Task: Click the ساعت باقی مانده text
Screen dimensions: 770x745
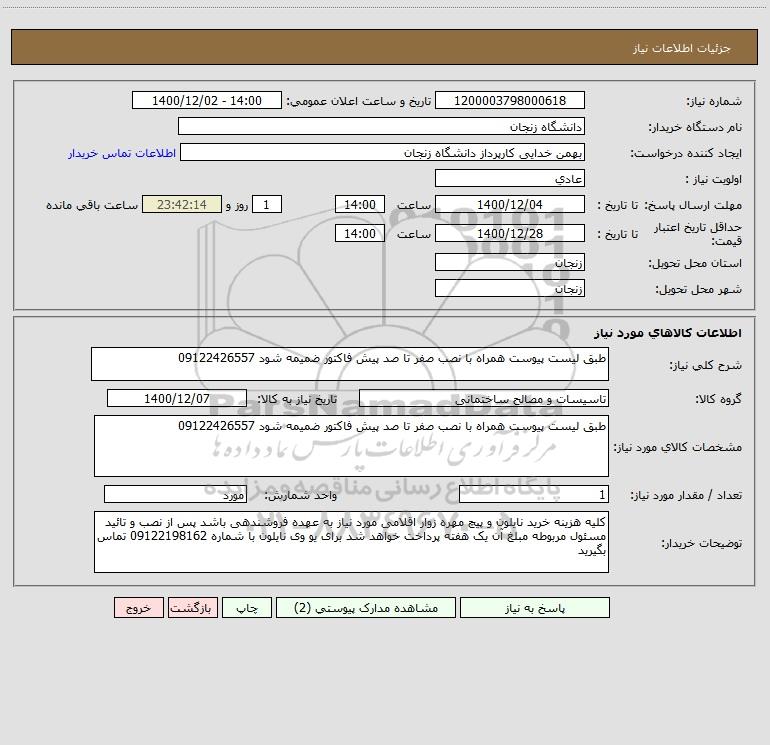Action: point(92,205)
